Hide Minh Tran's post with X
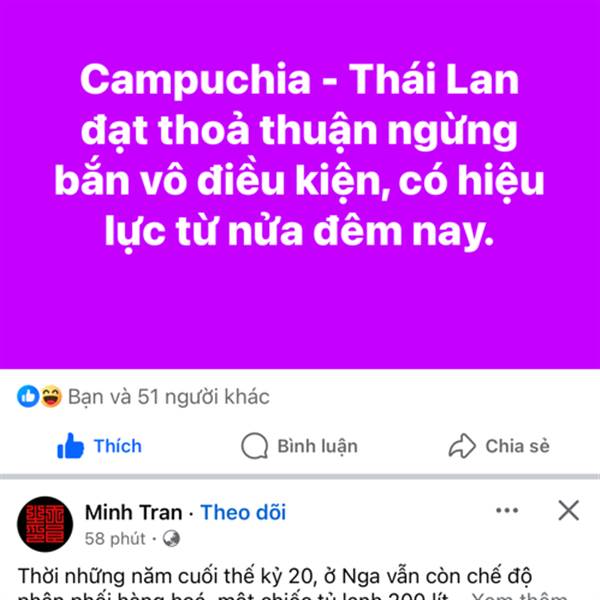The width and height of the screenshot is (600, 600). [569, 510]
